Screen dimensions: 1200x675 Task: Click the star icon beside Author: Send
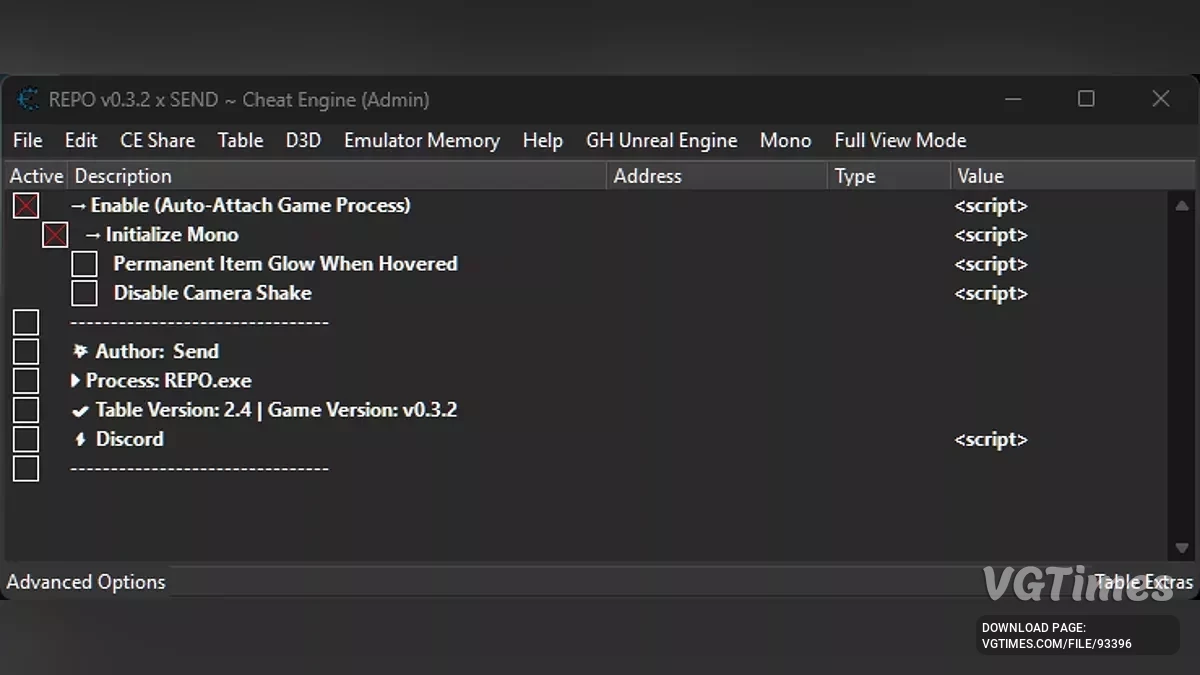point(79,351)
